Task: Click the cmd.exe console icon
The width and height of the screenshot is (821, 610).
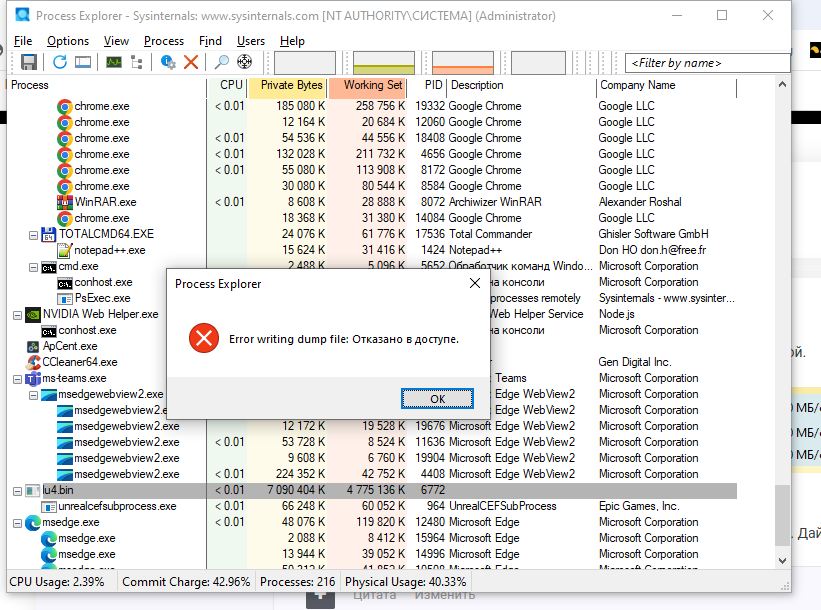Action: 49,267
